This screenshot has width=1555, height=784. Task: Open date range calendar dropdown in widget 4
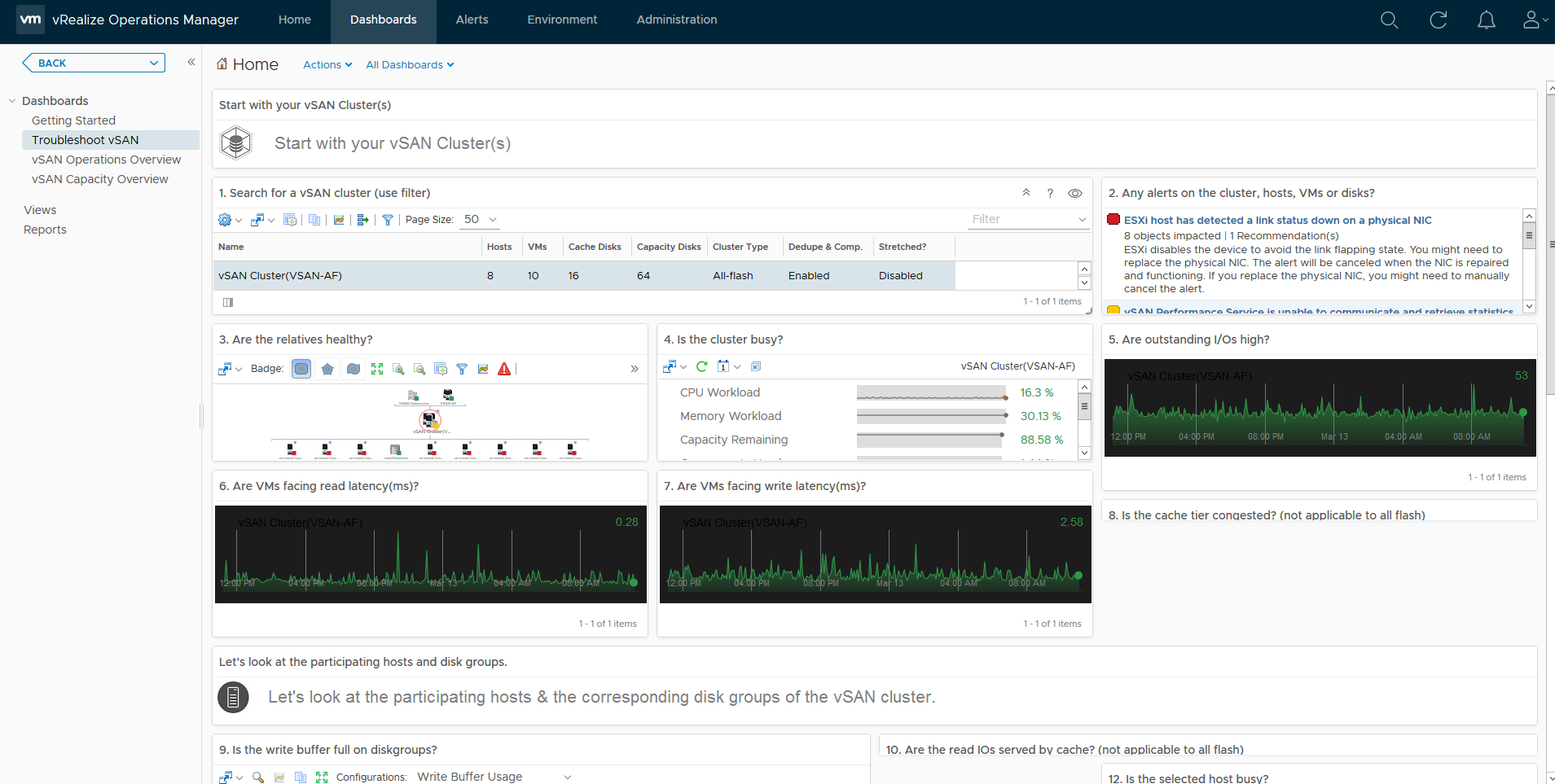point(729,366)
